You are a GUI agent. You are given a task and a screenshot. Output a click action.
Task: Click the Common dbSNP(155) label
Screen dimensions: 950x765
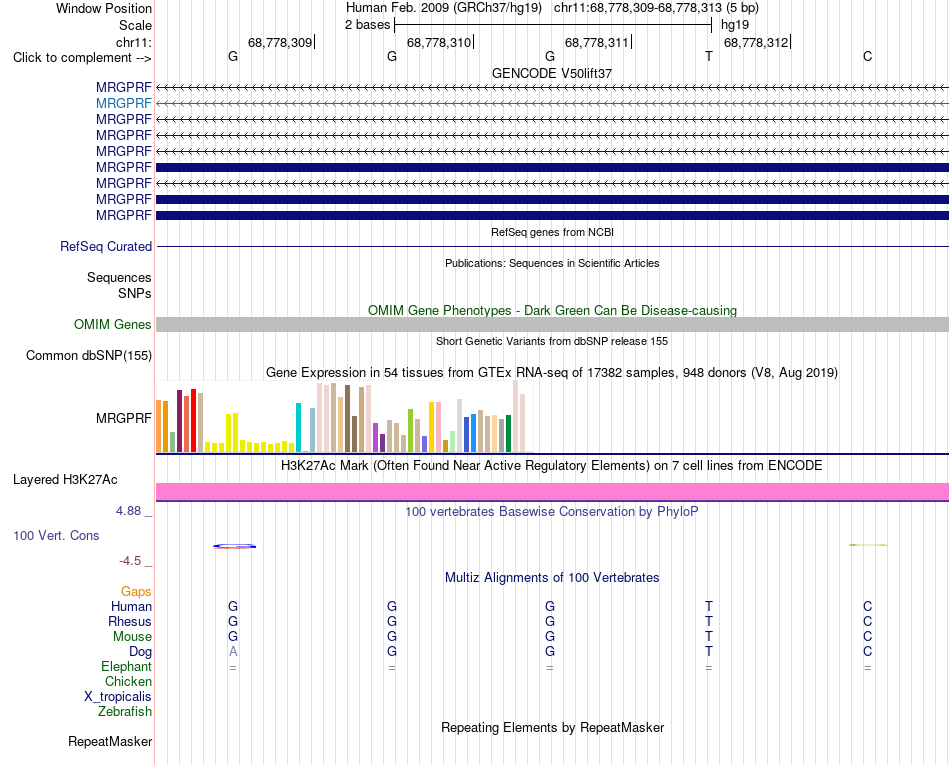(x=89, y=356)
